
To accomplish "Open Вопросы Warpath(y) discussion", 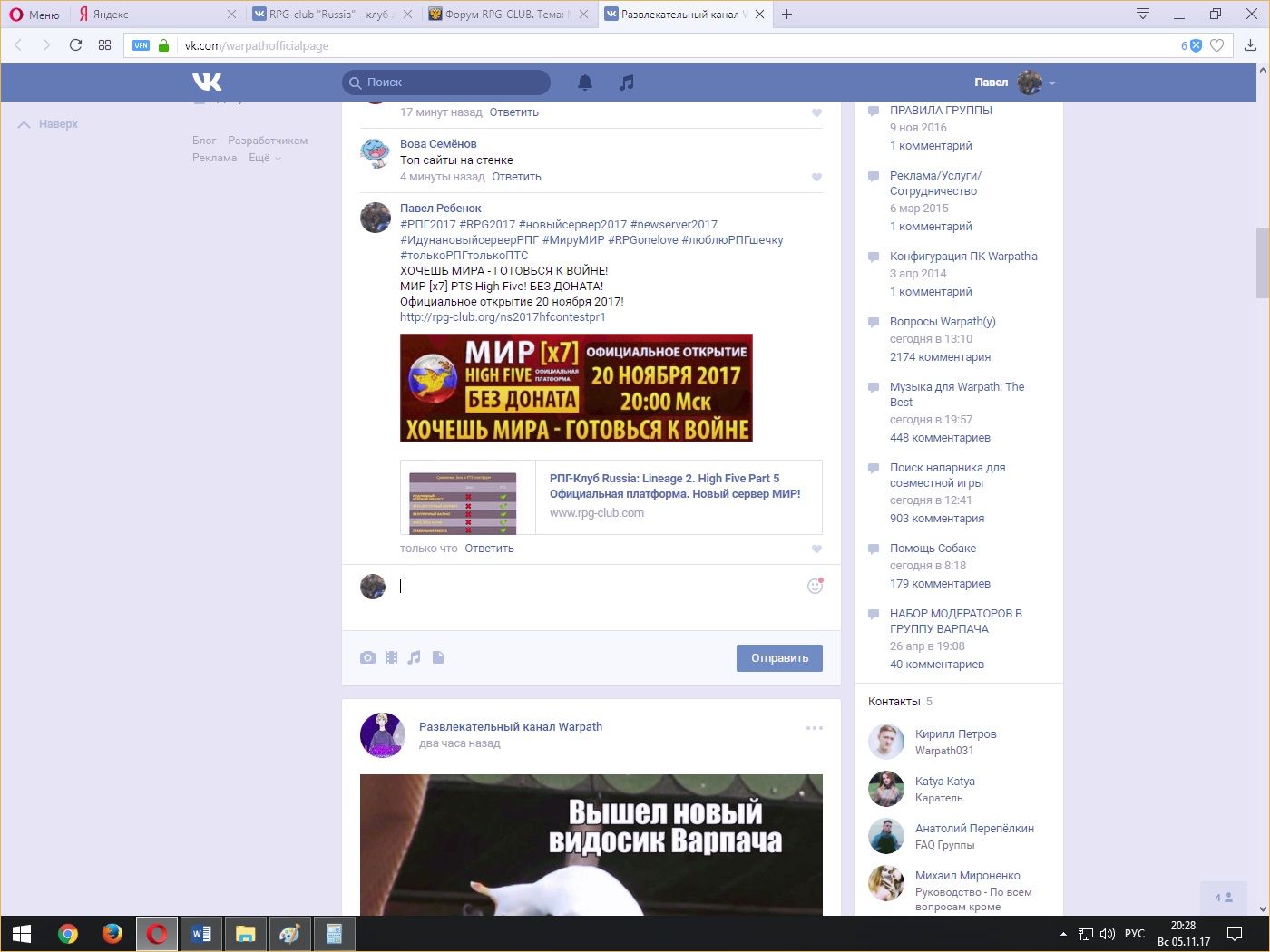I will click(x=943, y=322).
